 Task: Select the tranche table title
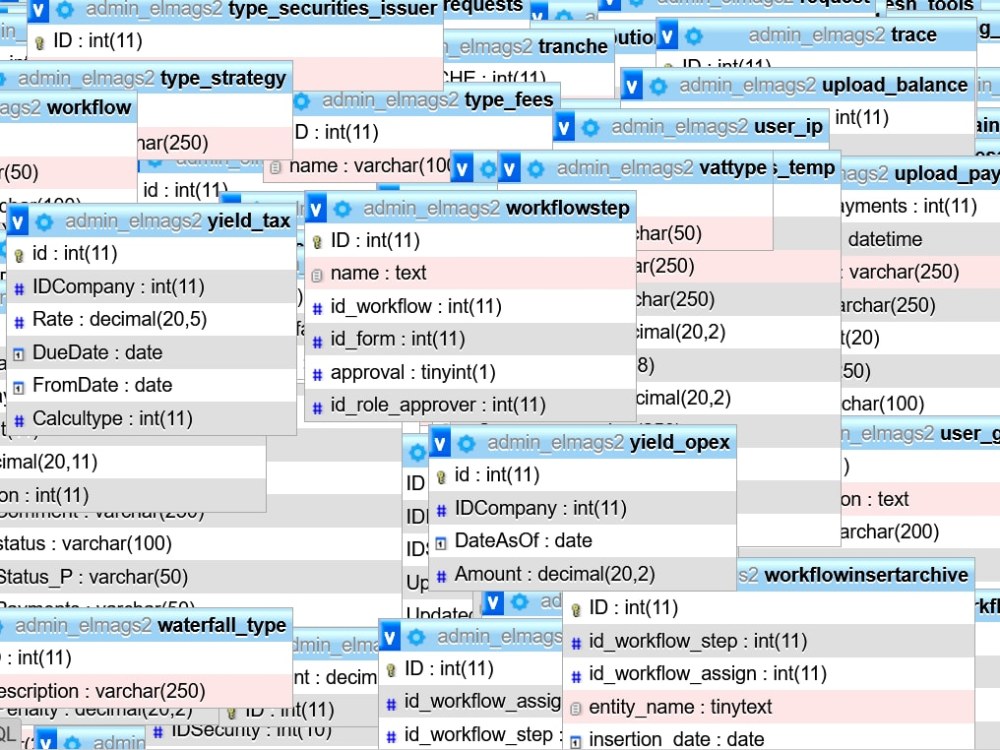click(573, 47)
